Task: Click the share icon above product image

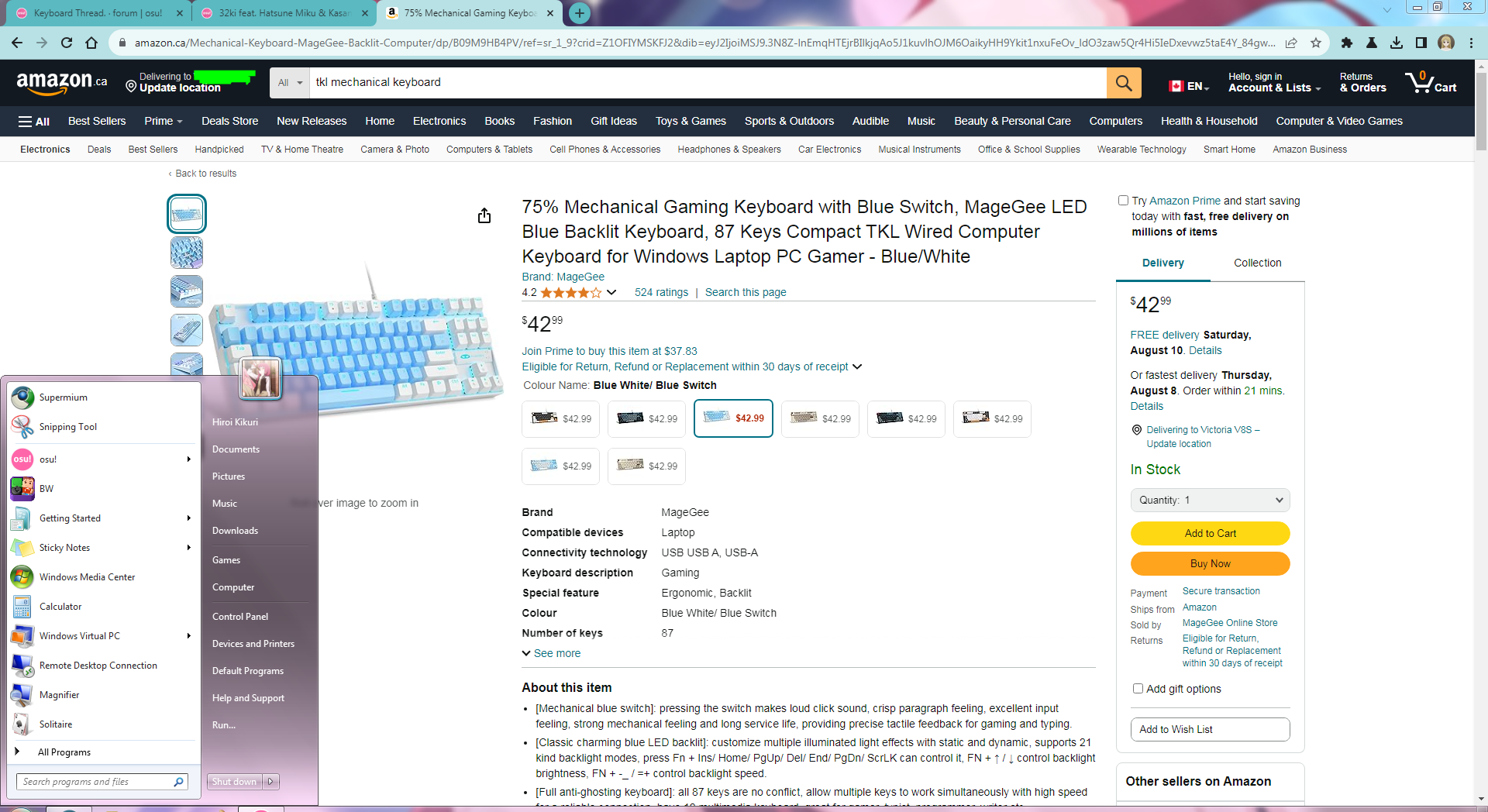Action: 484,215
